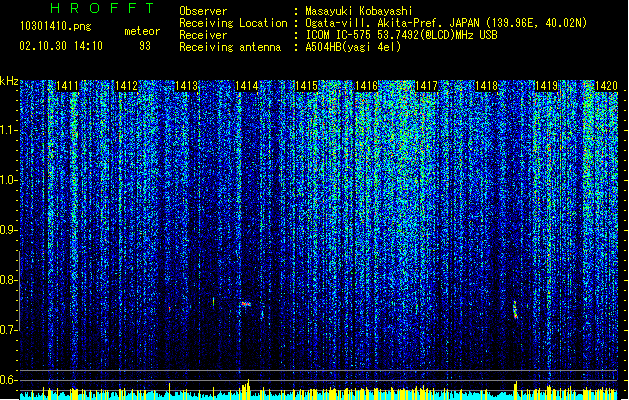
Task: Click the Receiving antenna label
Action: click(x=230, y=47)
